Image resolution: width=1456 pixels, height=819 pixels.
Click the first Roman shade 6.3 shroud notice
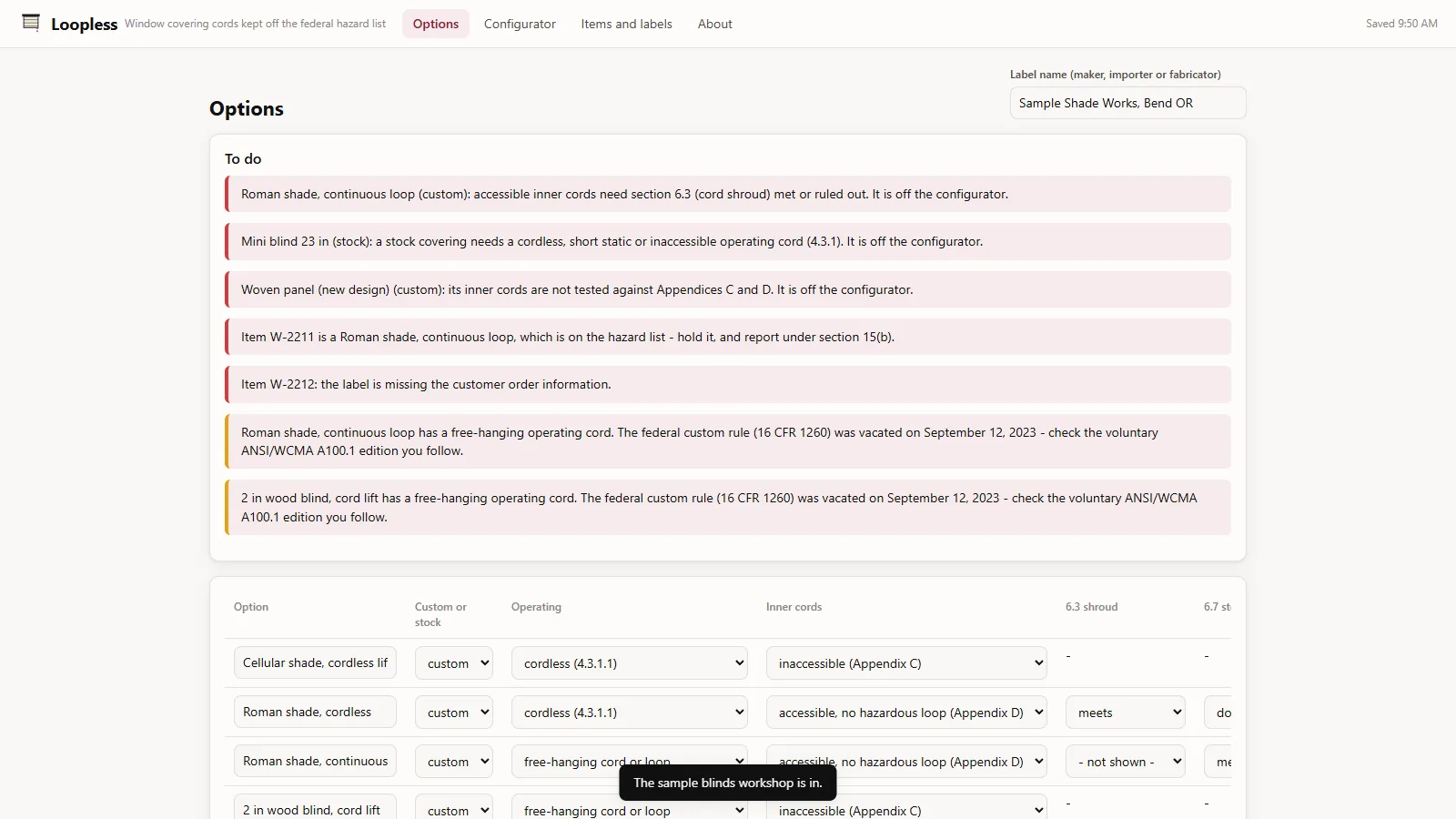(x=728, y=194)
